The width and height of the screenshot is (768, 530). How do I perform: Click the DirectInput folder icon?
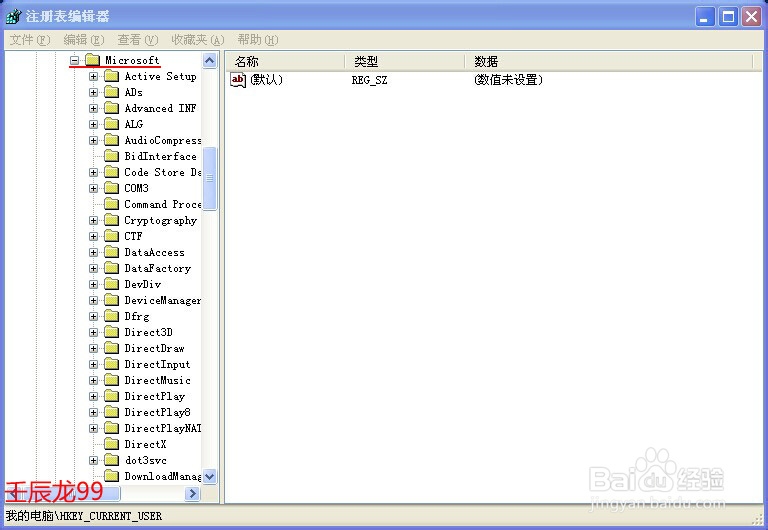[112, 364]
